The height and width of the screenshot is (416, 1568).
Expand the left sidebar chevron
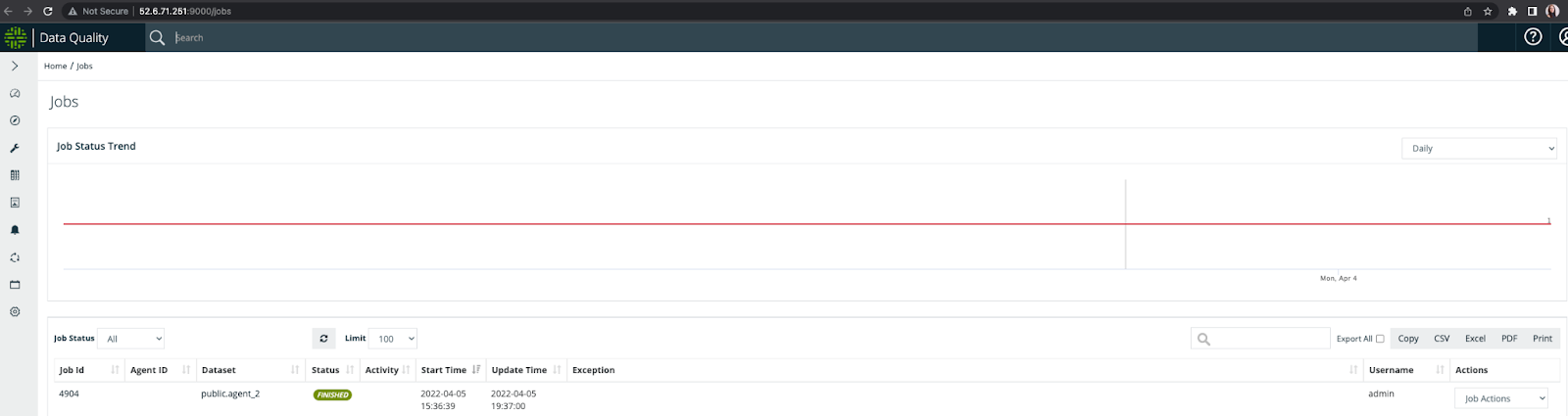pyautogui.click(x=15, y=66)
